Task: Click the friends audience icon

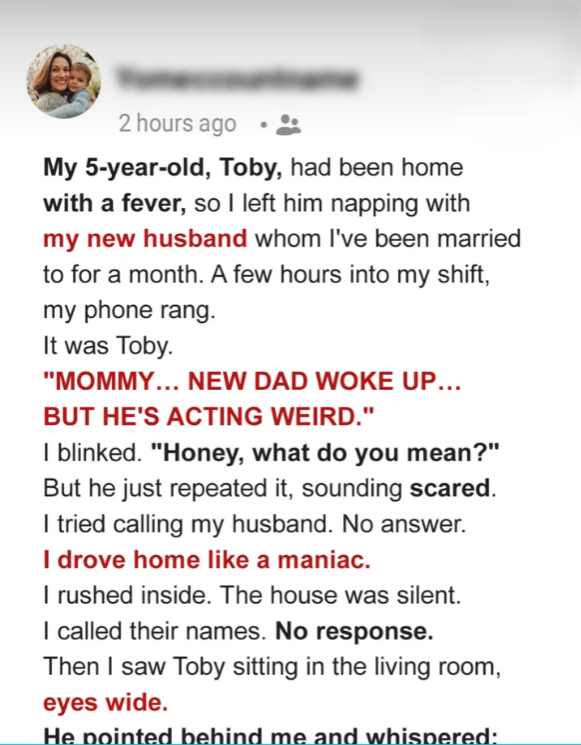Action: coord(288,125)
